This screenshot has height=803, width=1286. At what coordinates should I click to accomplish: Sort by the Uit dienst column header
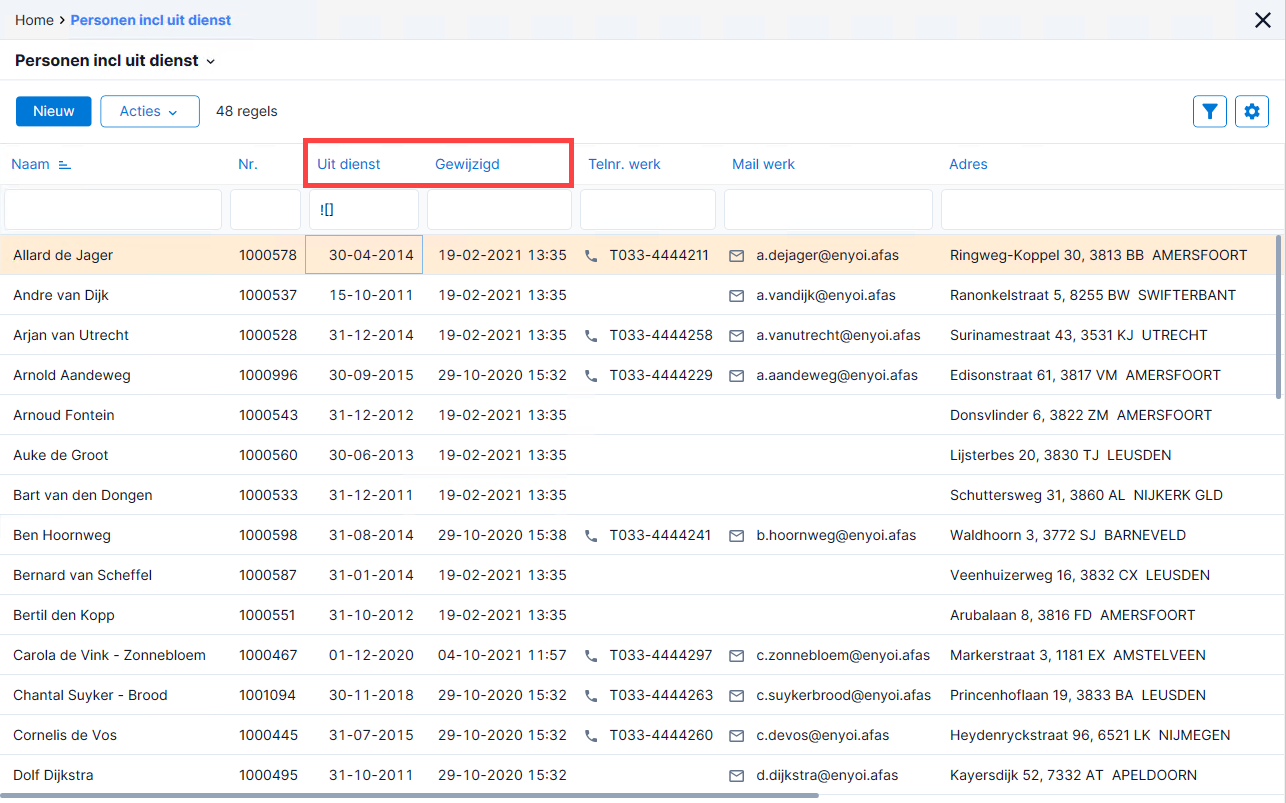(349, 164)
